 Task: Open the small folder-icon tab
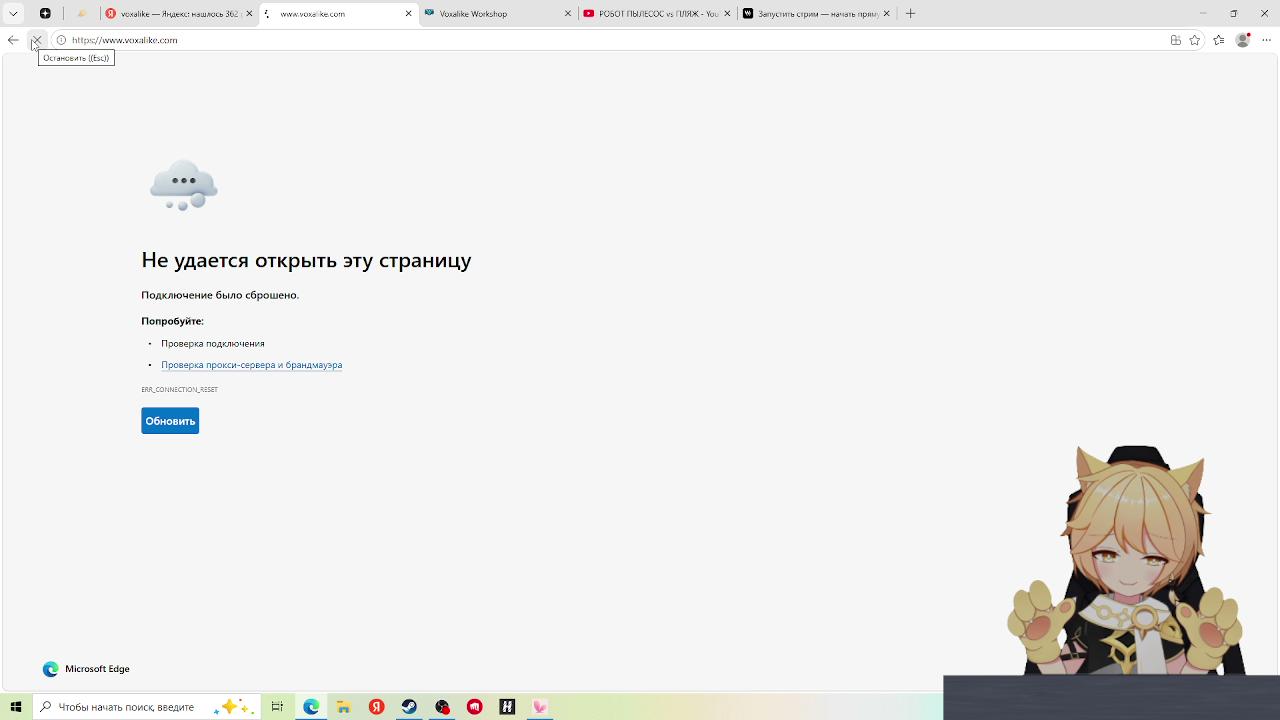[x=82, y=14]
